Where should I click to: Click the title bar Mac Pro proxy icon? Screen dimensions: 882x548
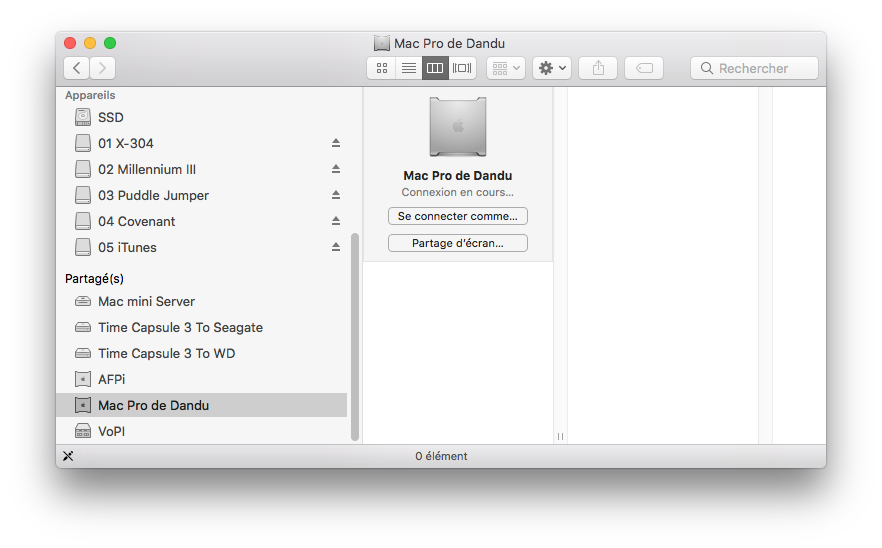coord(382,43)
